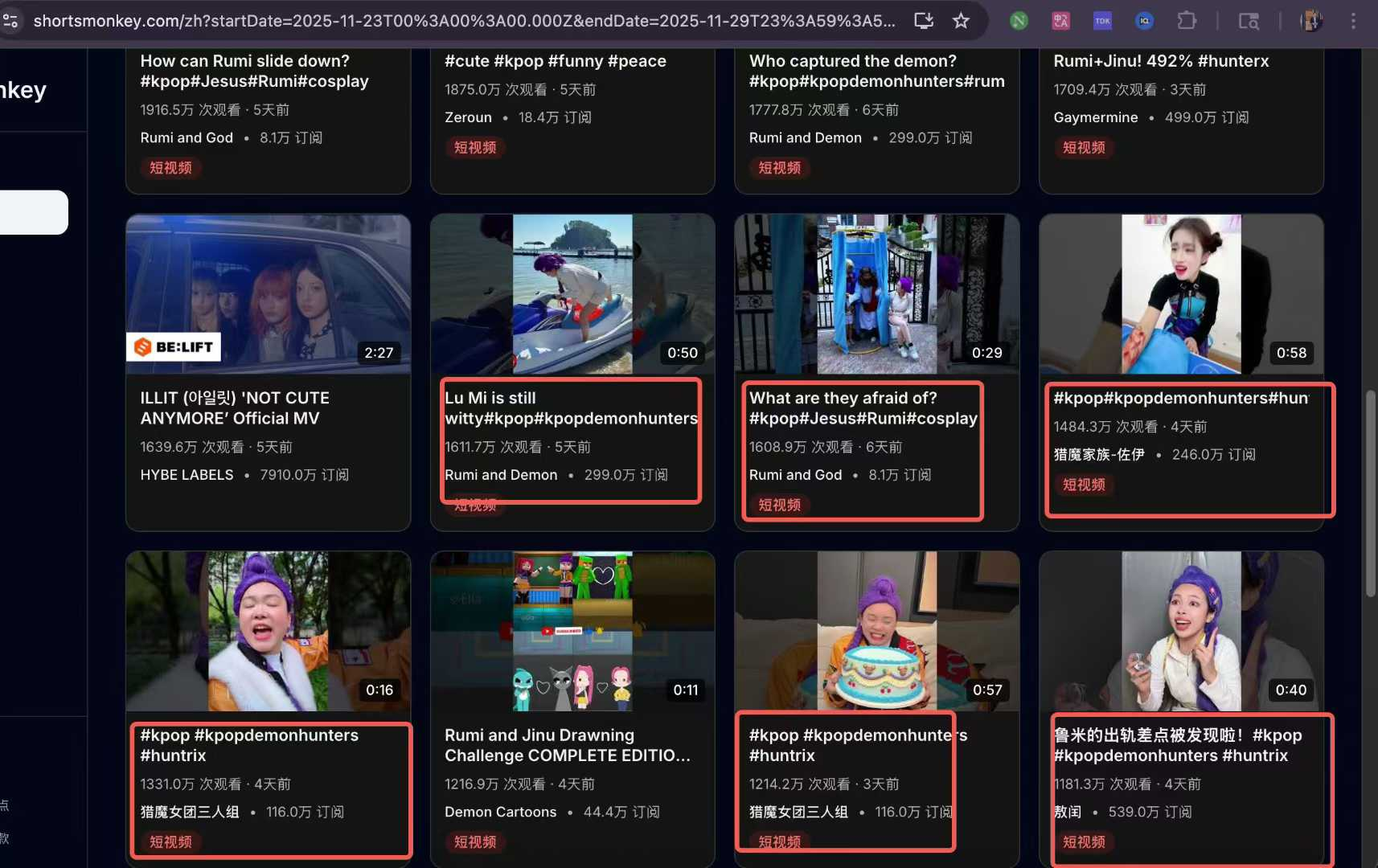Click 短视频 tag on Demon Cartoons card
Screen dimensions: 1378x868
[x=475, y=842]
